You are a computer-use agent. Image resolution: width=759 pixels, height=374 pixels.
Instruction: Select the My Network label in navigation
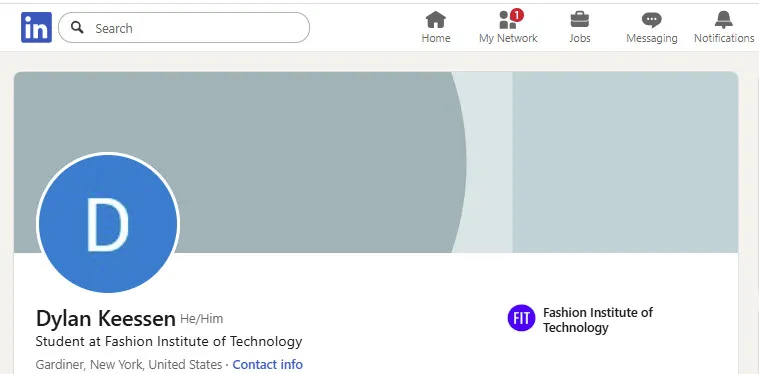click(x=508, y=38)
